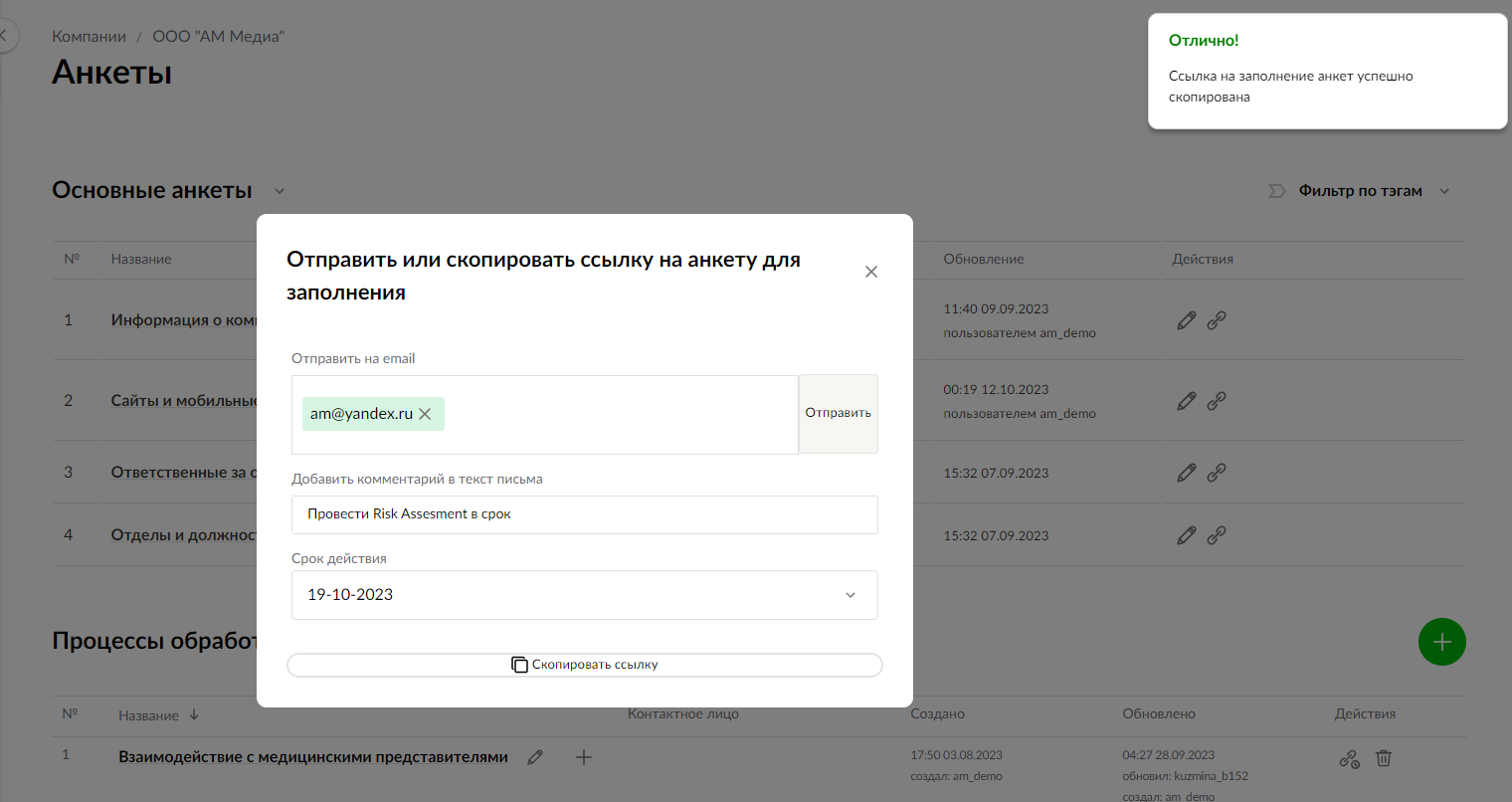Click link icon in processes table row
The image size is (1512, 802).
coord(1349,758)
